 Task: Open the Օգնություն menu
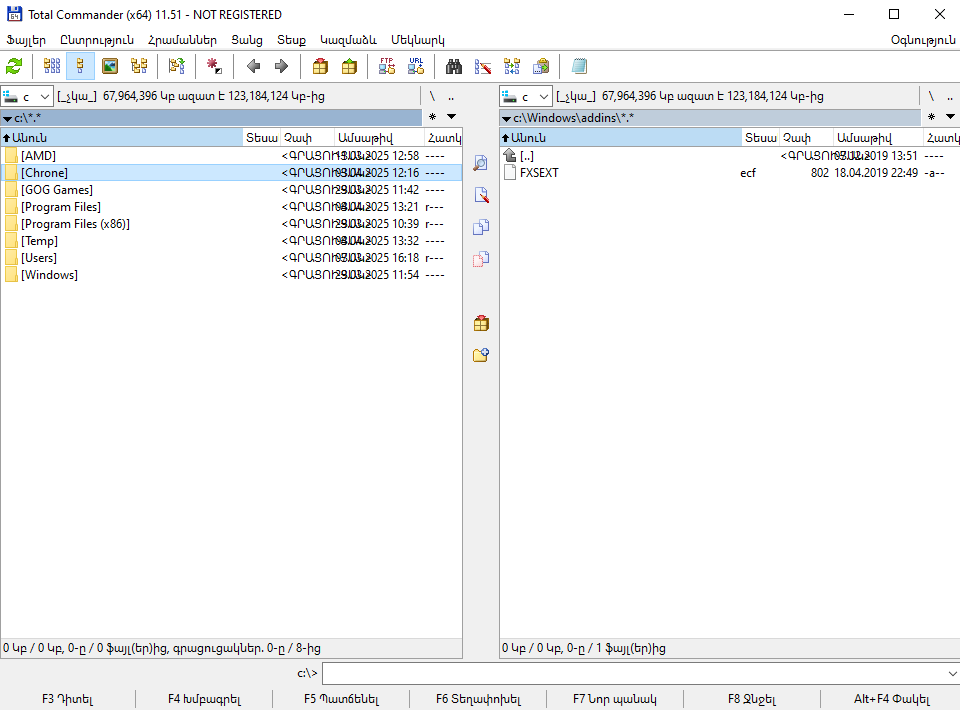[x=923, y=40]
